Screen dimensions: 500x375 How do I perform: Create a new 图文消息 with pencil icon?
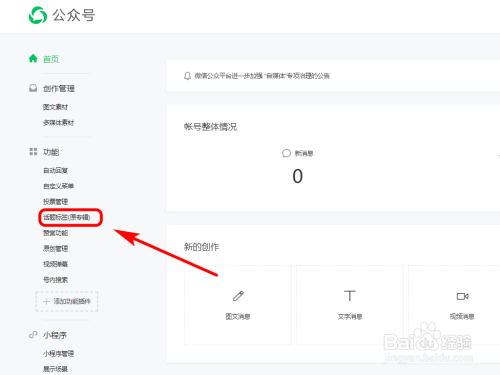pos(238,305)
